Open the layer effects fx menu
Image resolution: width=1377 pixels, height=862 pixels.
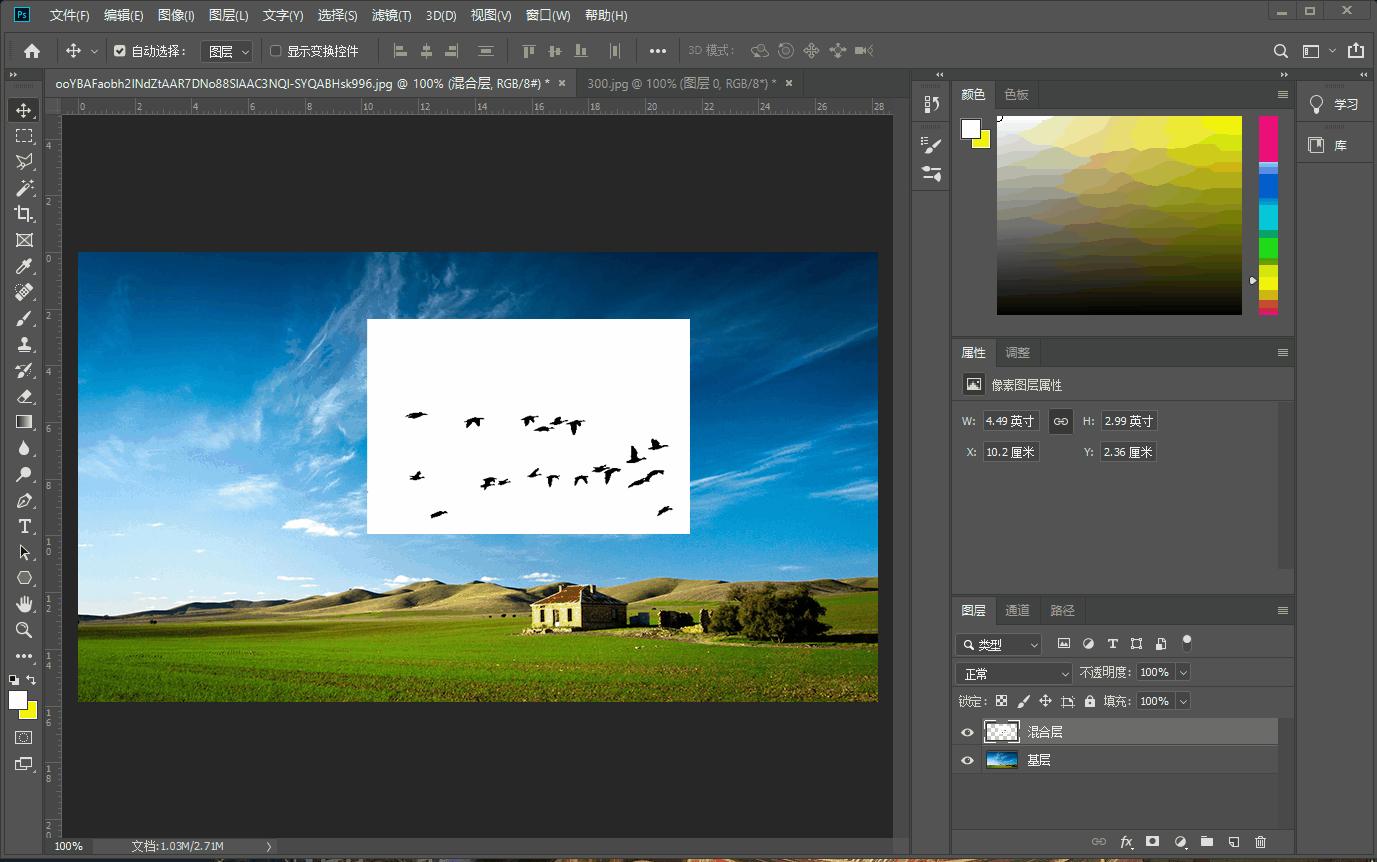tap(1126, 842)
